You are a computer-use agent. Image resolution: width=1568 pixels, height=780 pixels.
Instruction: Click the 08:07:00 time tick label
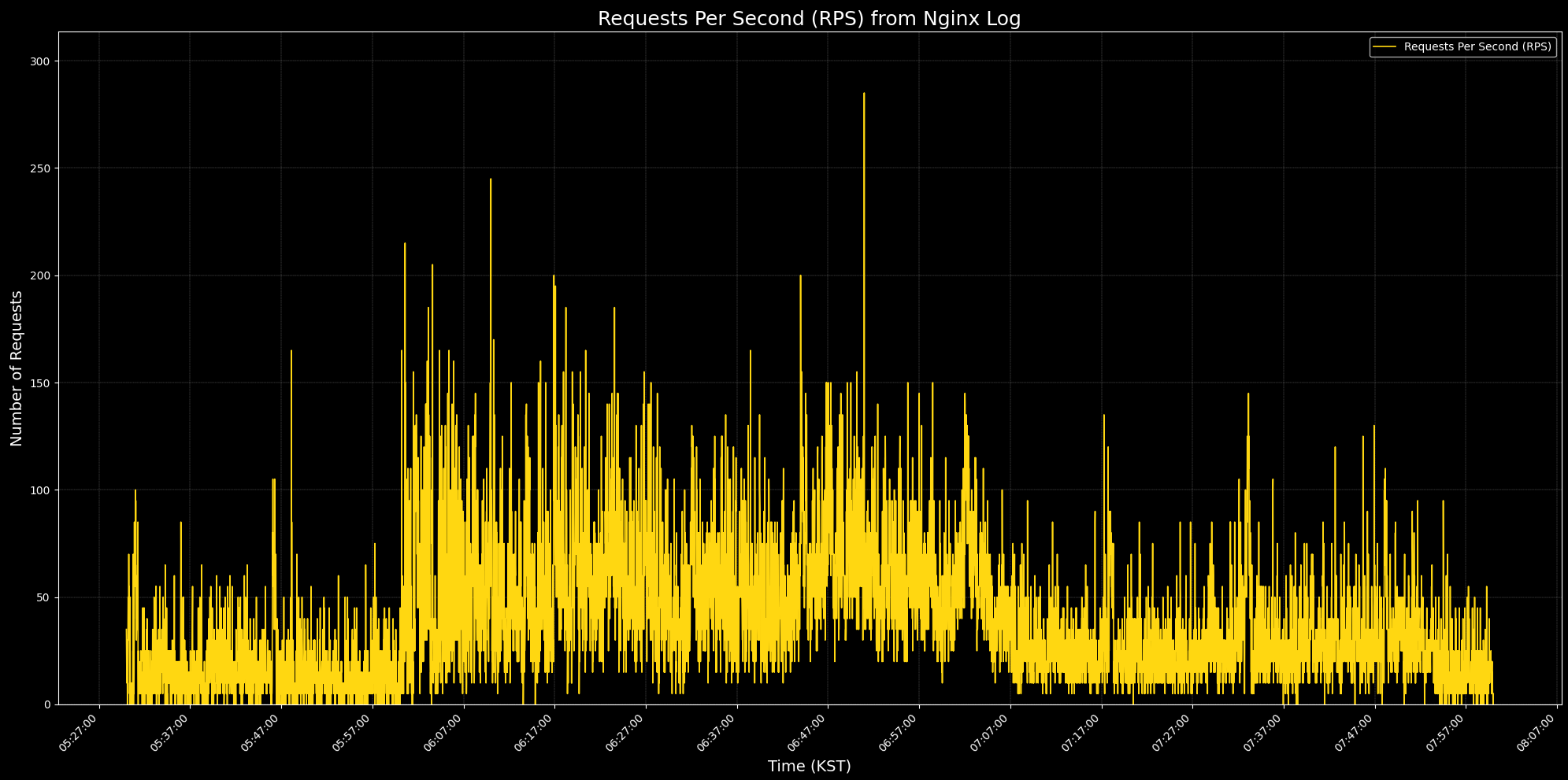tap(1538, 733)
